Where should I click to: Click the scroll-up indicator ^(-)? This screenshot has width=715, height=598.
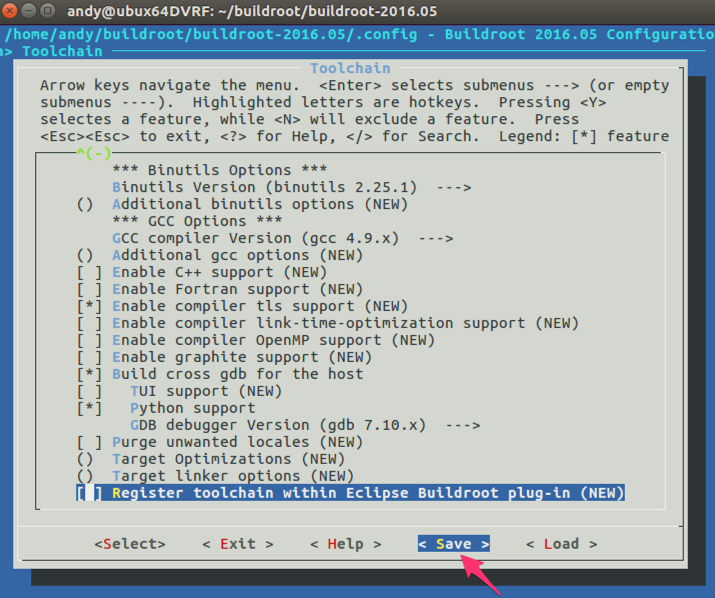coord(94,153)
